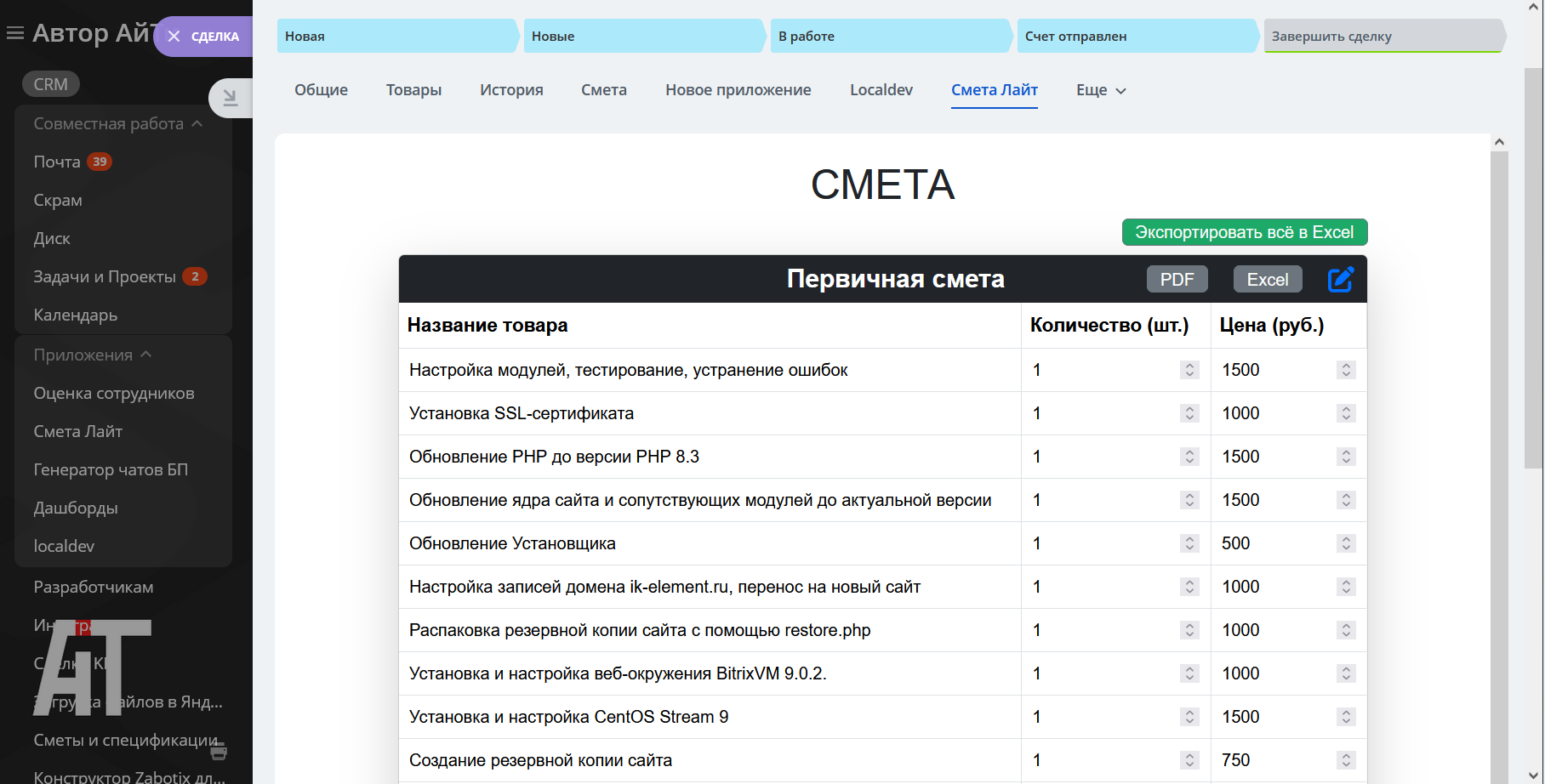Click the price field for Обновление Установщика
This screenshot has width=1545, height=784.
coord(1288,543)
